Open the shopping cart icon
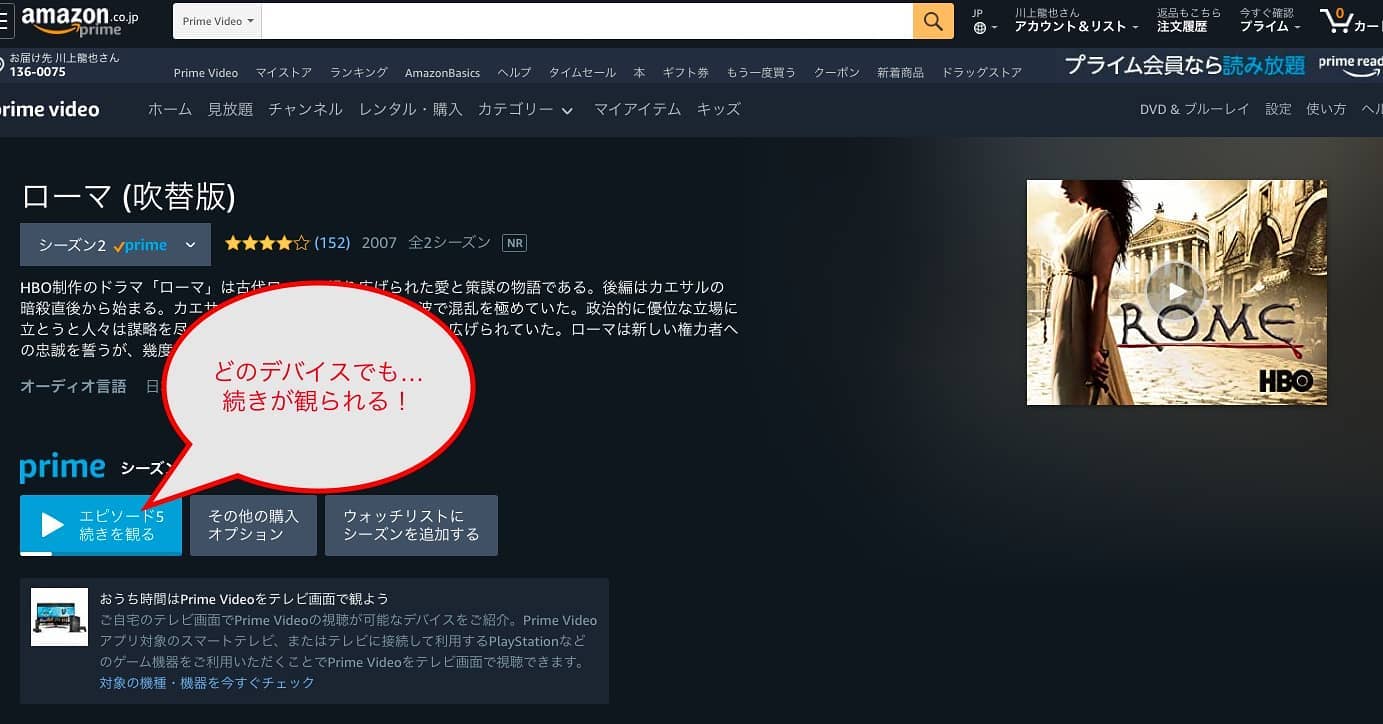Viewport: 1383px width, 724px height. point(1340,20)
